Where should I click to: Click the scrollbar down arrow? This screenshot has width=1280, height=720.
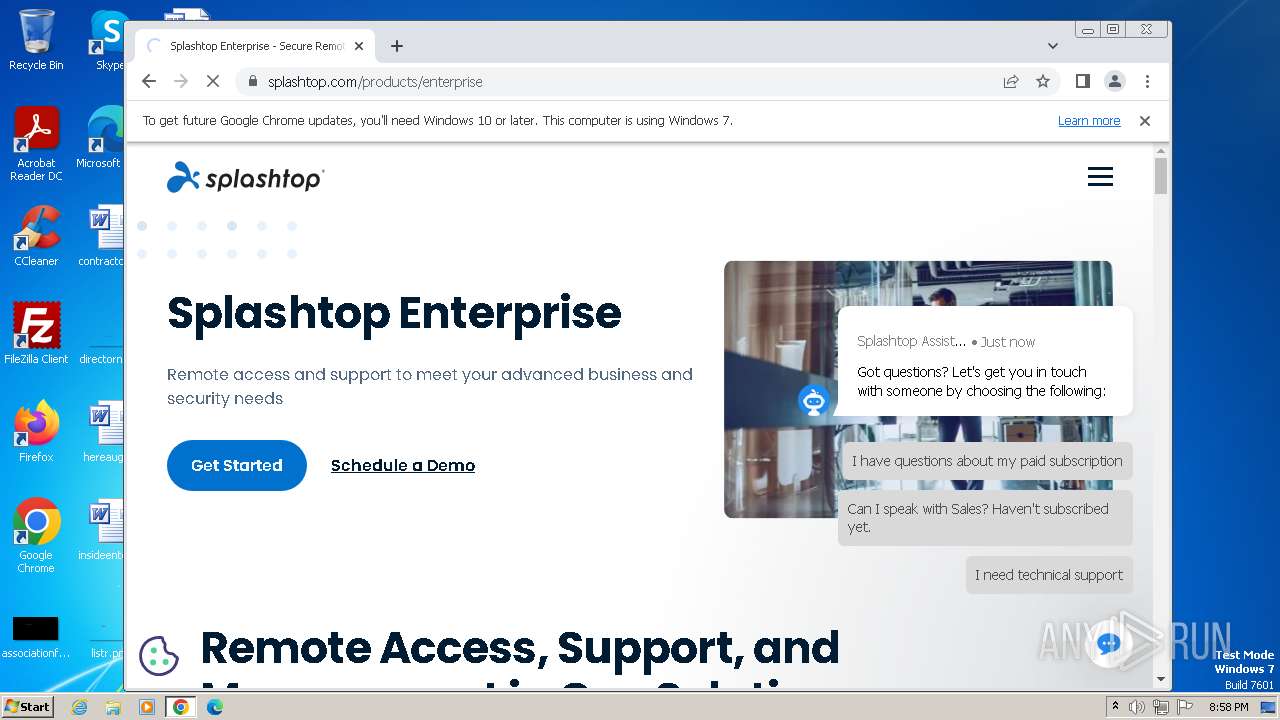pyautogui.click(x=1160, y=679)
